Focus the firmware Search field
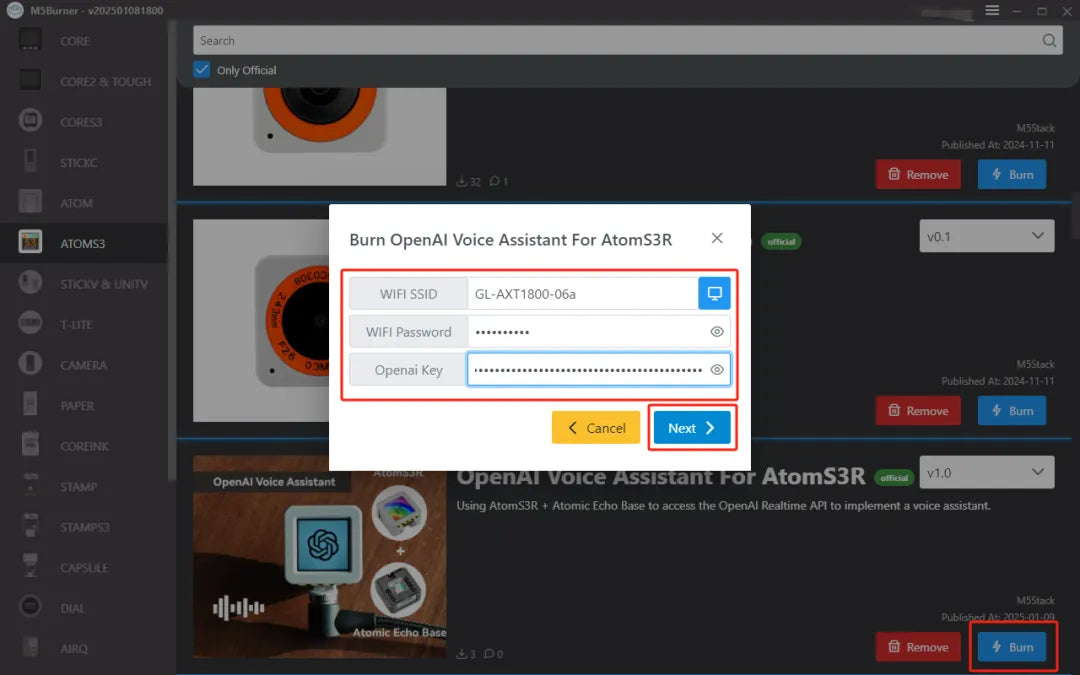Image resolution: width=1080 pixels, height=675 pixels. (x=627, y=41)
